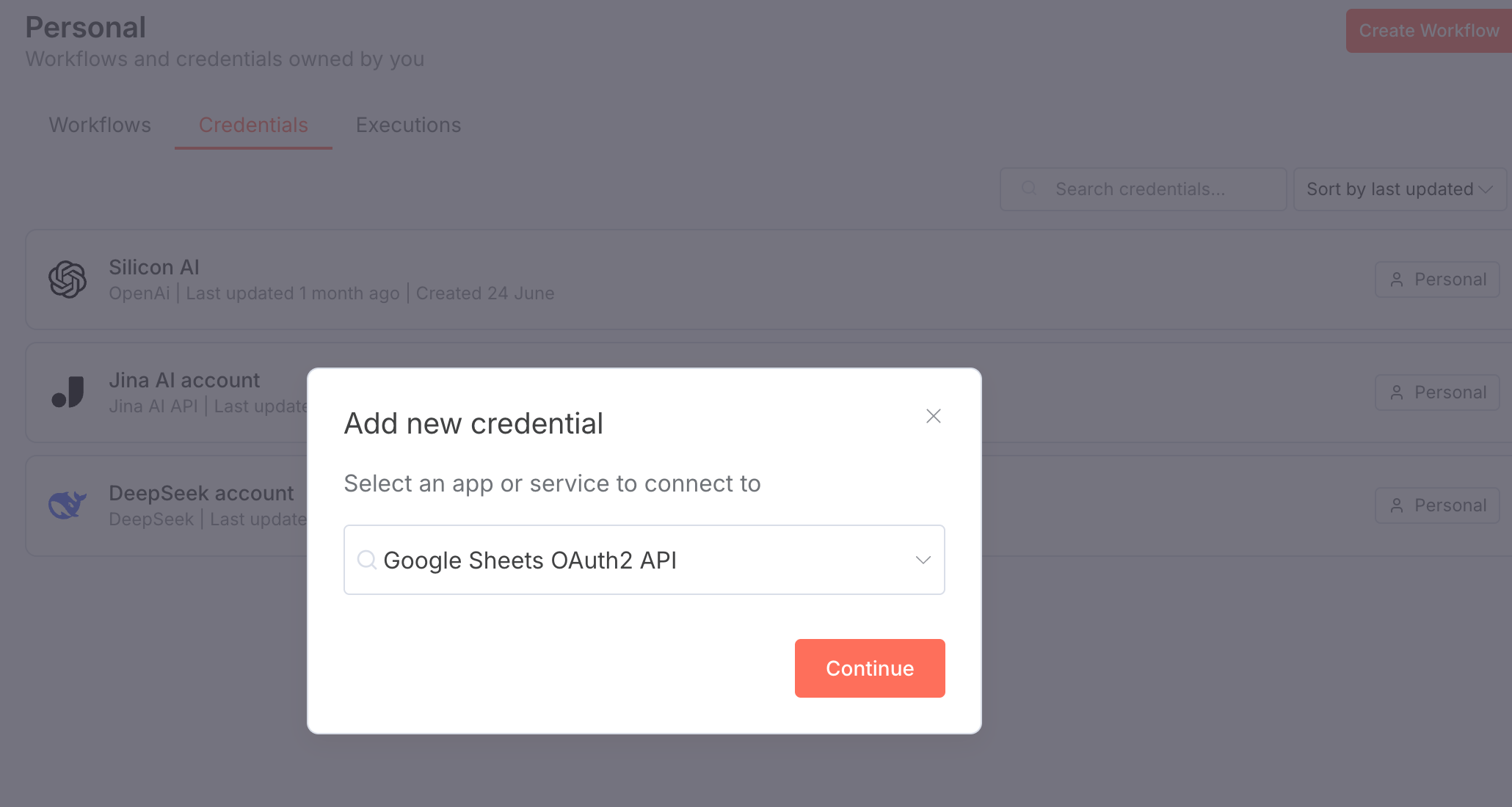Click the person icon on DeepSeek's Personal badge
The height and width of the screenshot is (807, 1512).
pyautogui.click(x=1397, y=505)
